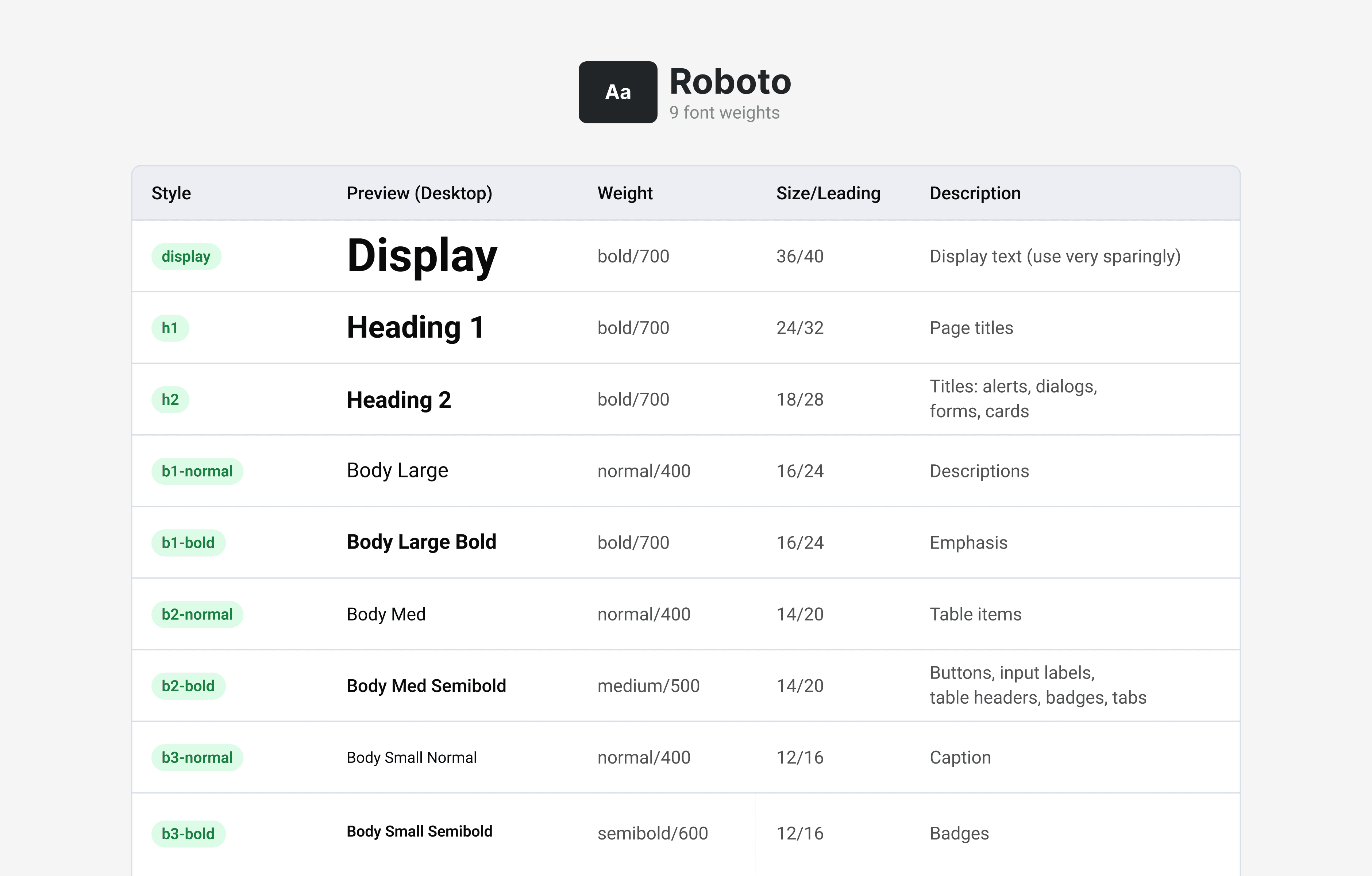Select the b2-normal style badge
The height and width of the screenshot is (876, 1372).
point(197,614)
